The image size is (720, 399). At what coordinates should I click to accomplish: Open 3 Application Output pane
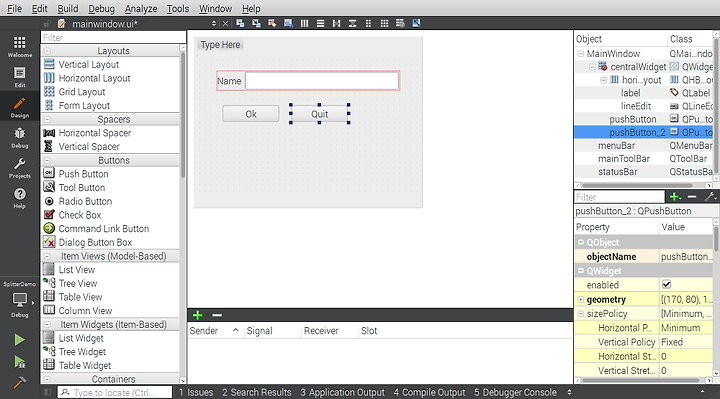click(343, 392)
